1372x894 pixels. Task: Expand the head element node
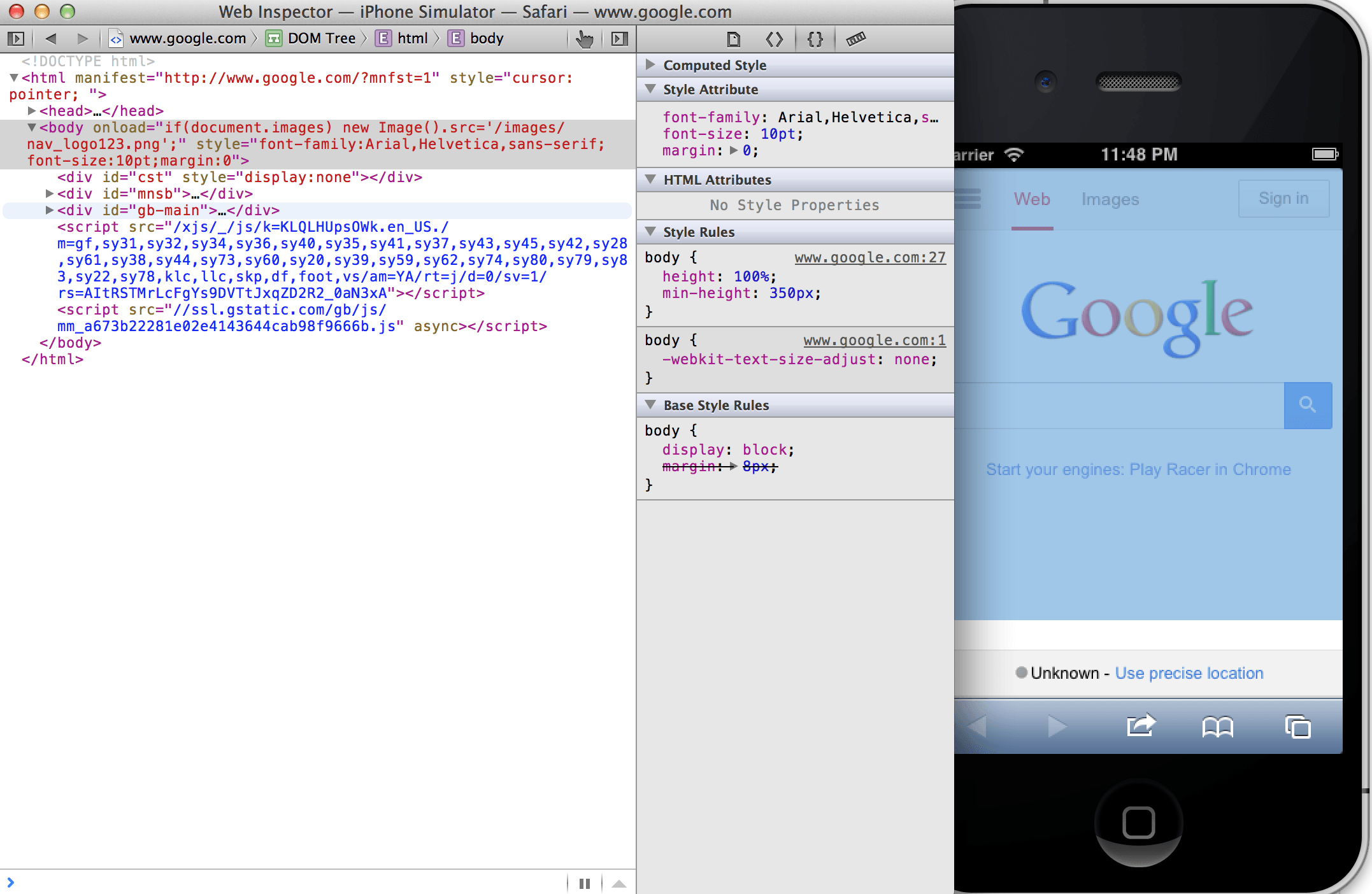[x=31, y=111]
